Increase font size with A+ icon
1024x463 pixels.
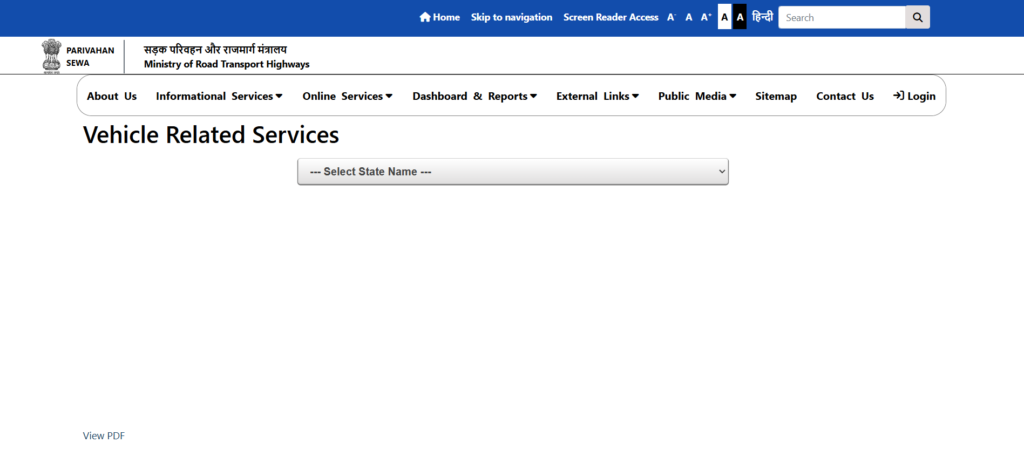click(x=706, y=17)
